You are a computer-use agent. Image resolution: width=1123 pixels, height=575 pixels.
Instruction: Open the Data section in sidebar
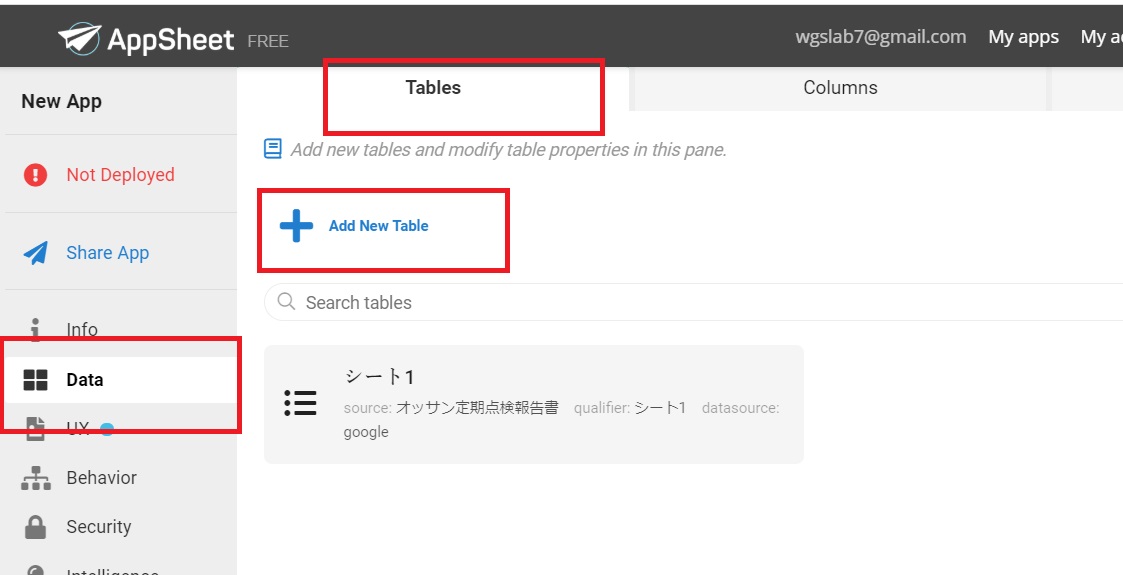85,380
